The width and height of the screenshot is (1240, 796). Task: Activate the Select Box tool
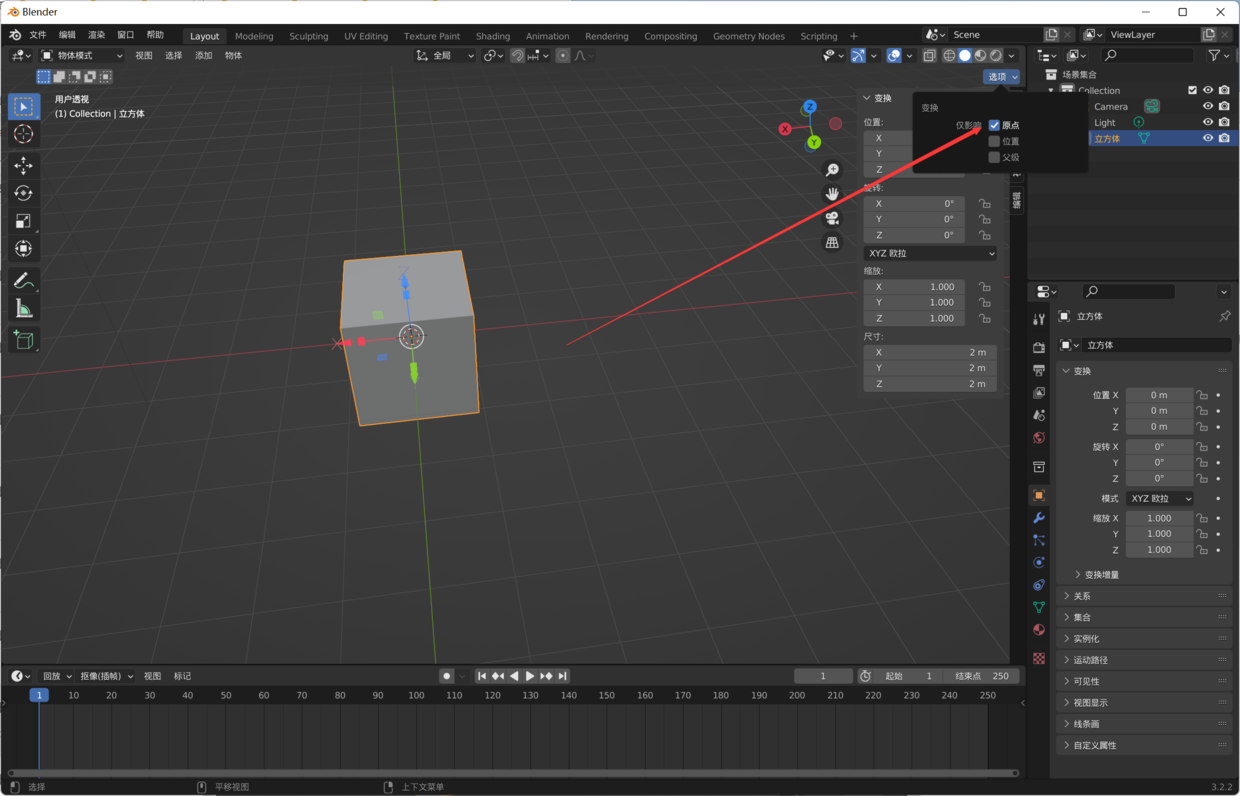24,106
